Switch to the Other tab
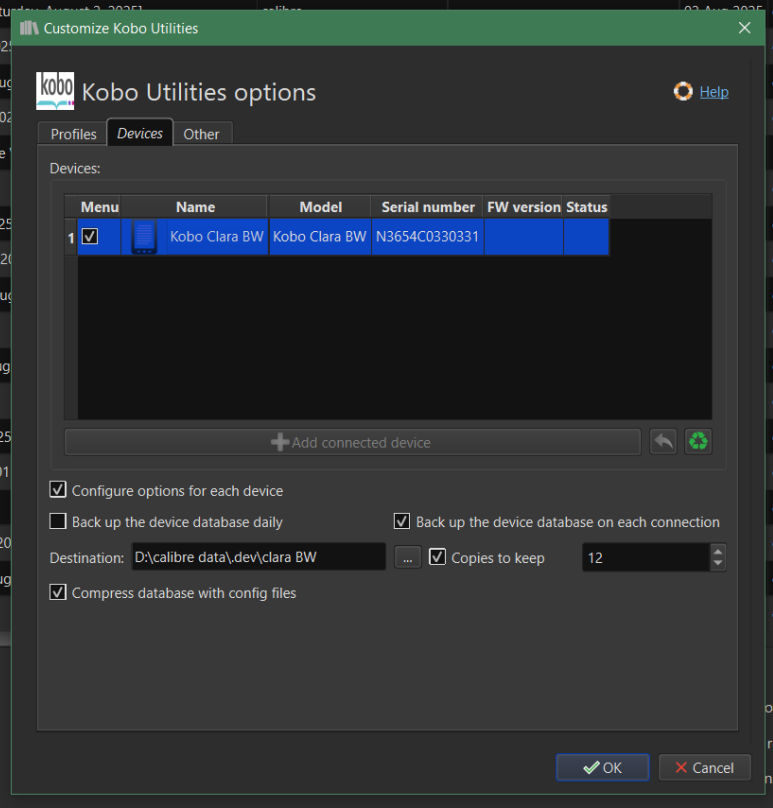Image resolution: width=773 pixels, height=808 pixels. click(201, 134)
